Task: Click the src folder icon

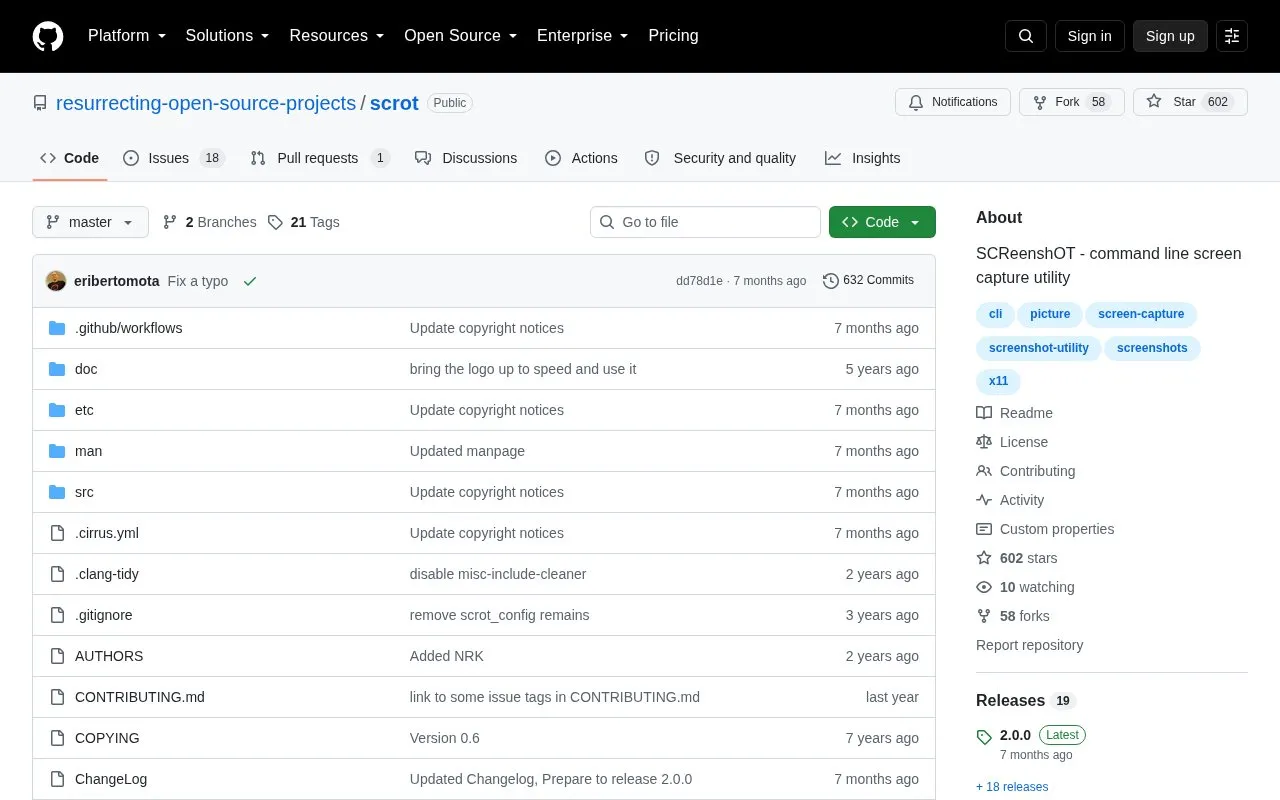Action: pyautogui.click(x=57, y=492)
